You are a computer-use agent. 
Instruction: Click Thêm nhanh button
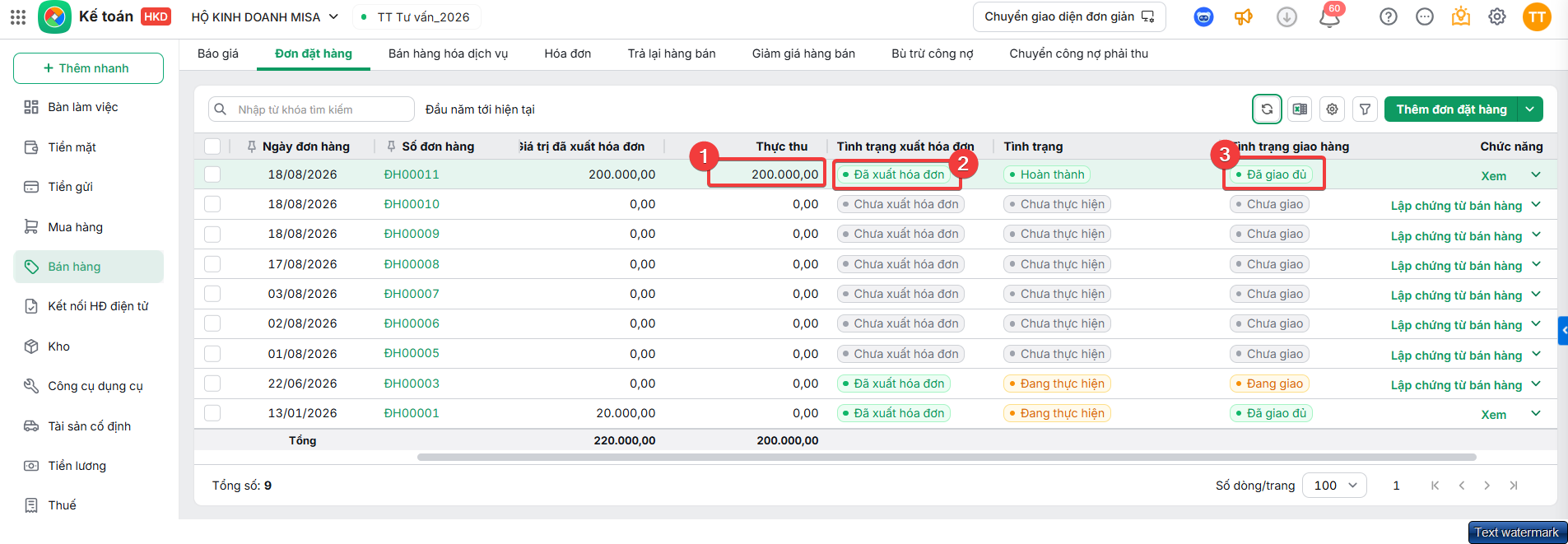[88, 68]
